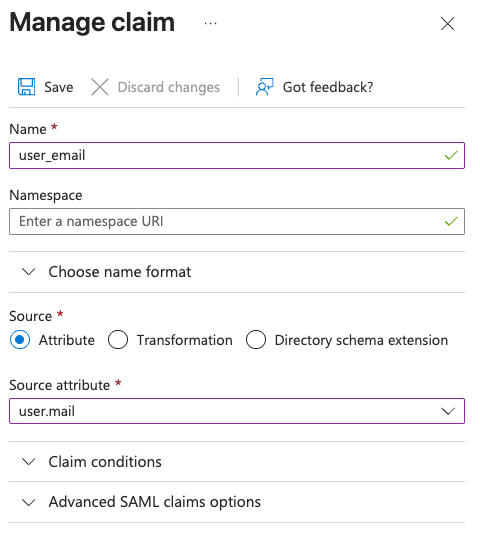
Task: Open the Source attribute dropdown showing user.mail
Action: [237, 411]
